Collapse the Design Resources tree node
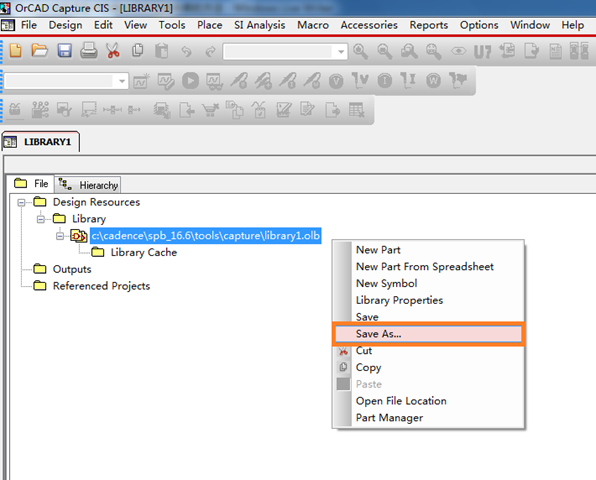Viewport: 596px width, 480px height. click(21, 202)
